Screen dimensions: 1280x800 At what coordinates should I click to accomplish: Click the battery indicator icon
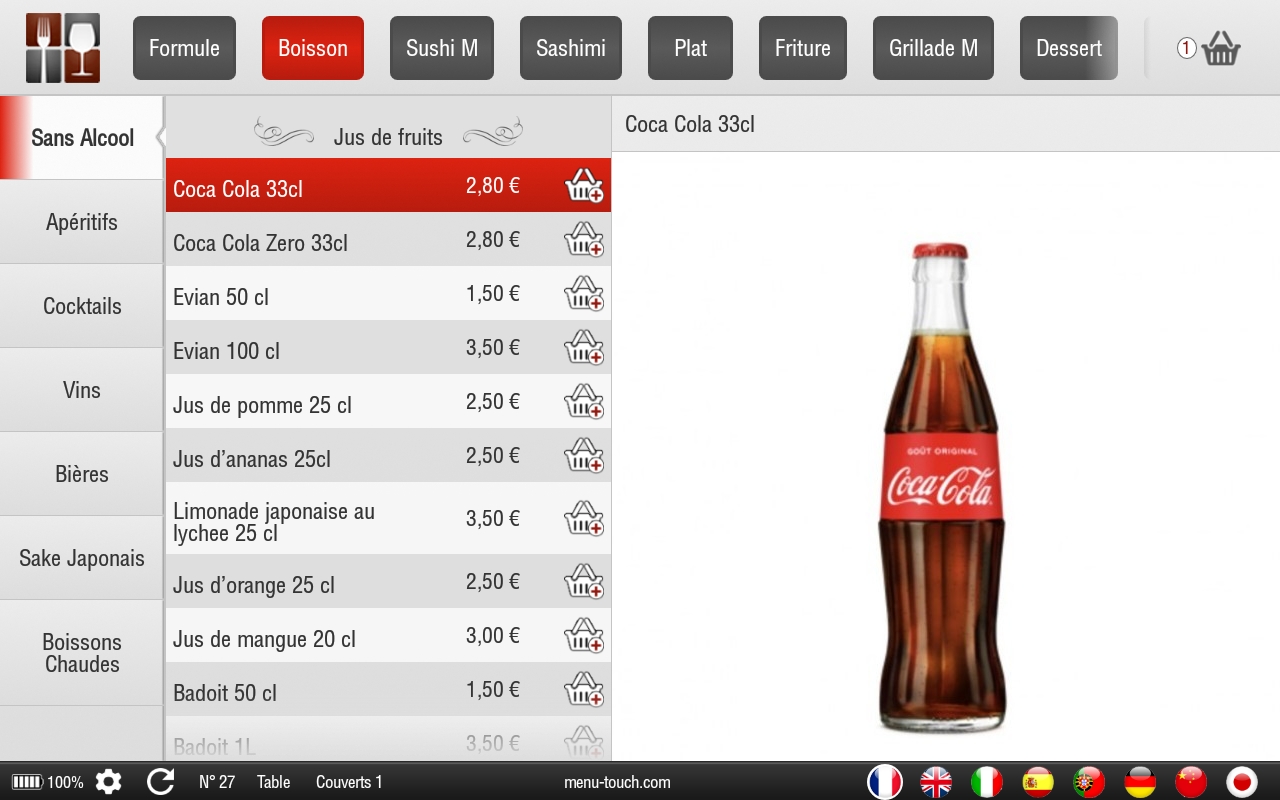[x=27, y=782]
